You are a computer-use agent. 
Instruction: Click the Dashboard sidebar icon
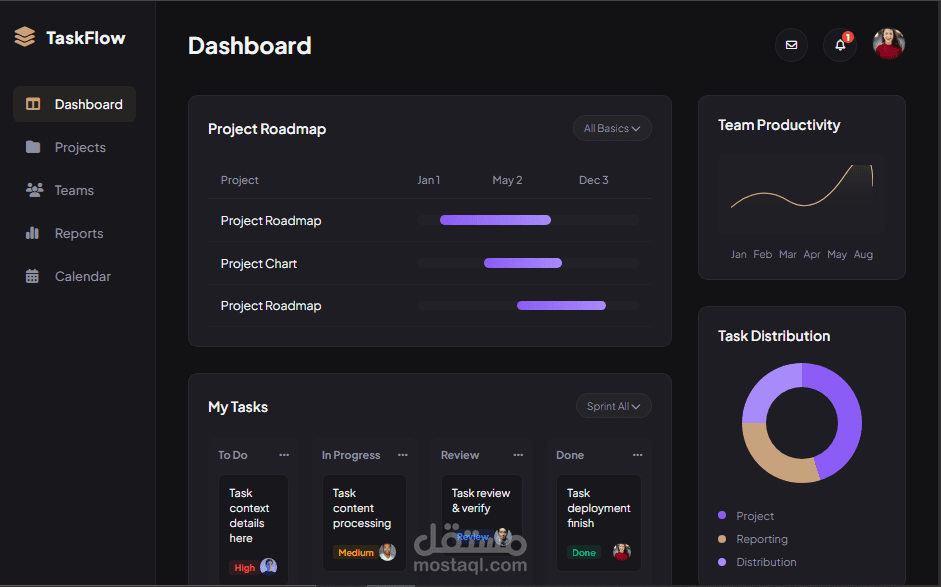point(33,104)
